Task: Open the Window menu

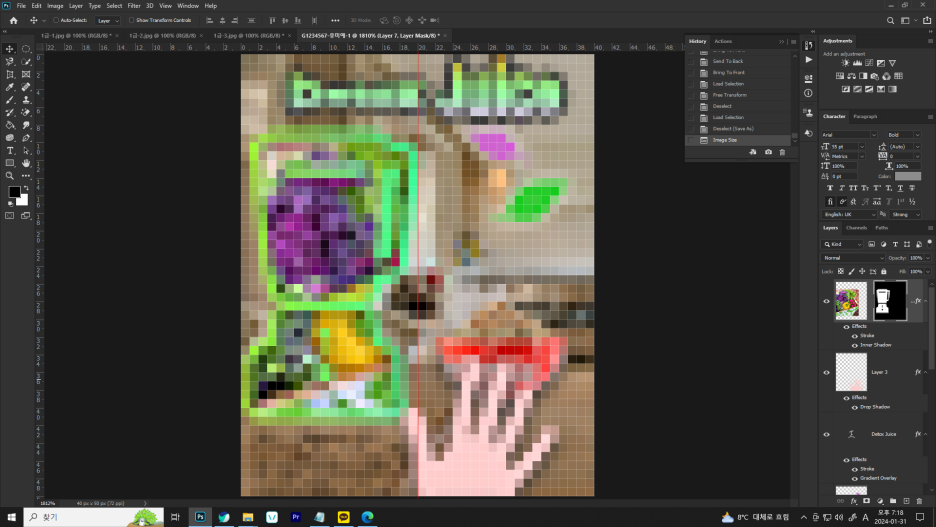Action: (x=188, y=6)
